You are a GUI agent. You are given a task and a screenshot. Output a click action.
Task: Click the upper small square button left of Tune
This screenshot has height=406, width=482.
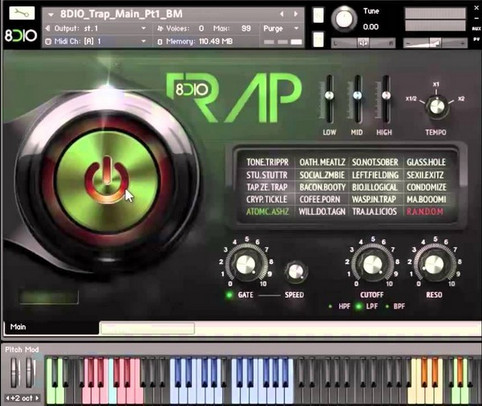click(318, 15)
